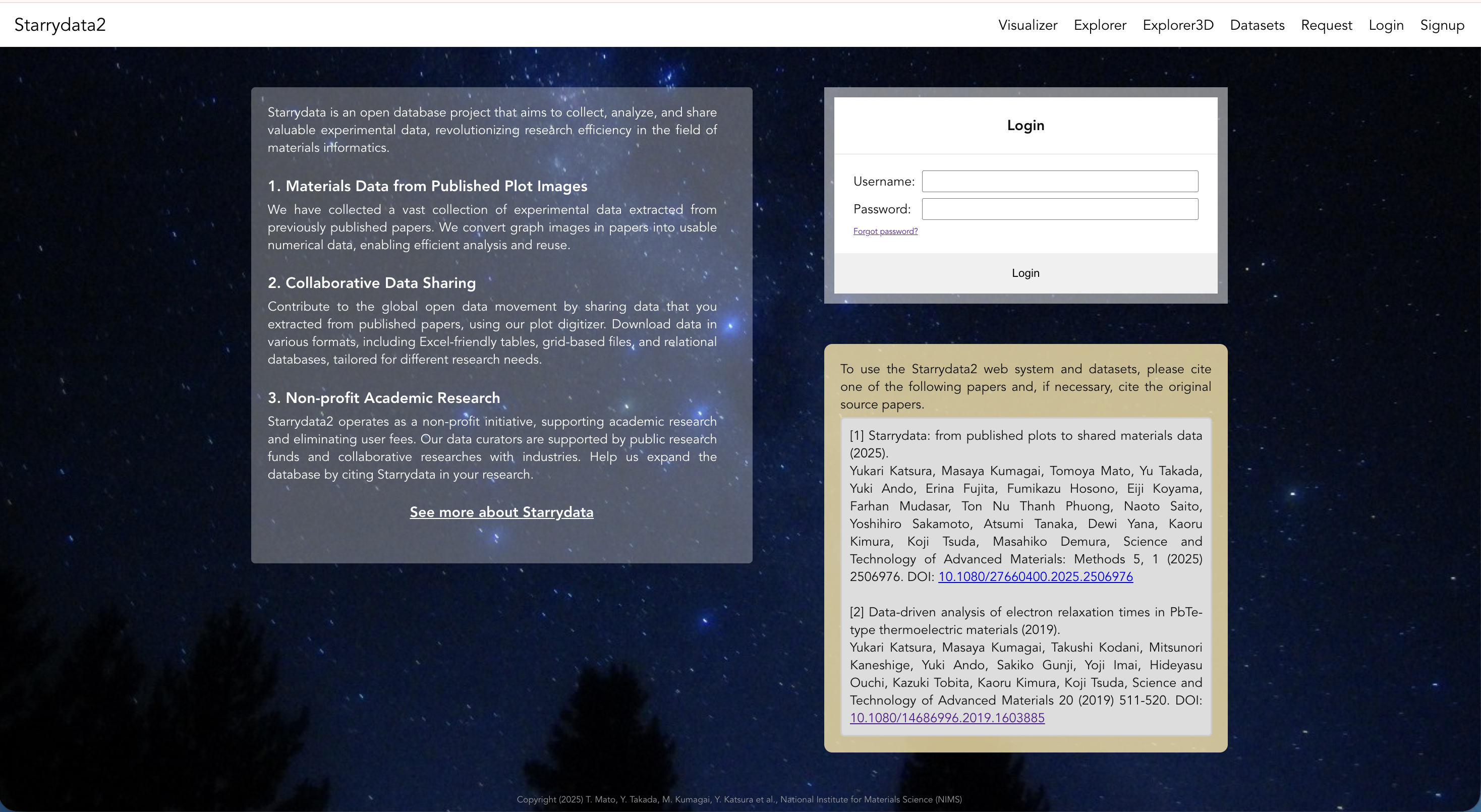Select the Collaborative Data Sharing heading
Image resolution: width=1481 pixels, height=812 pixels.
pos(371,283)
